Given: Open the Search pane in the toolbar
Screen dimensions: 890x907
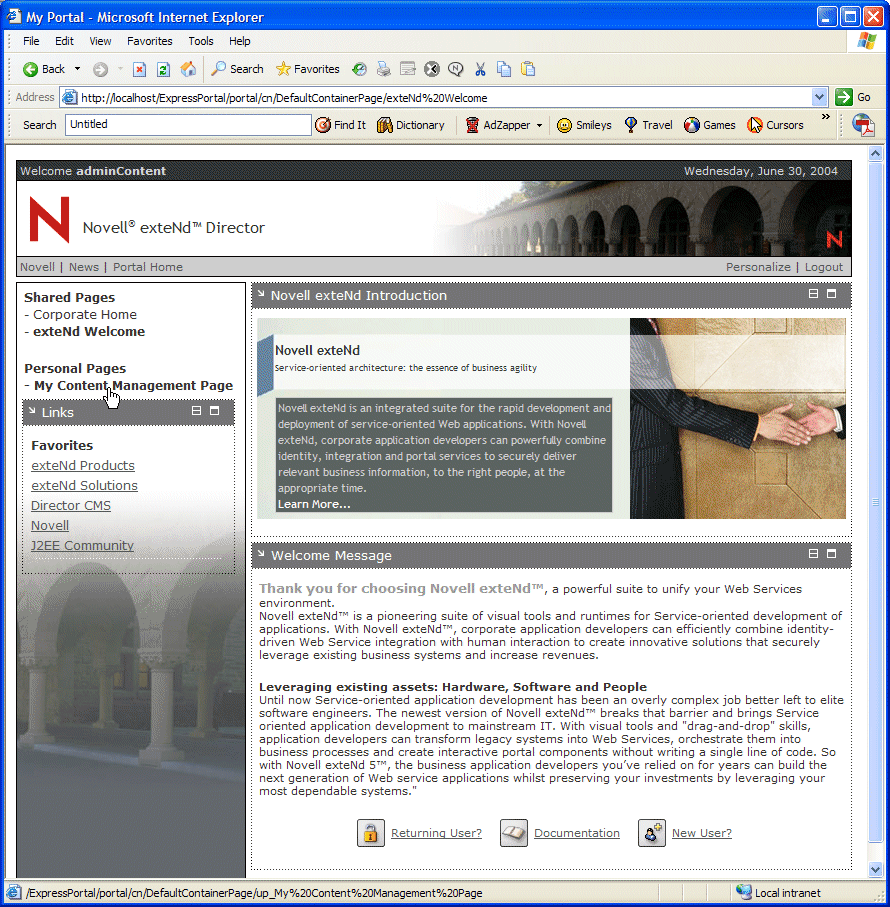Looking at the screenshot, I should 237,69.
